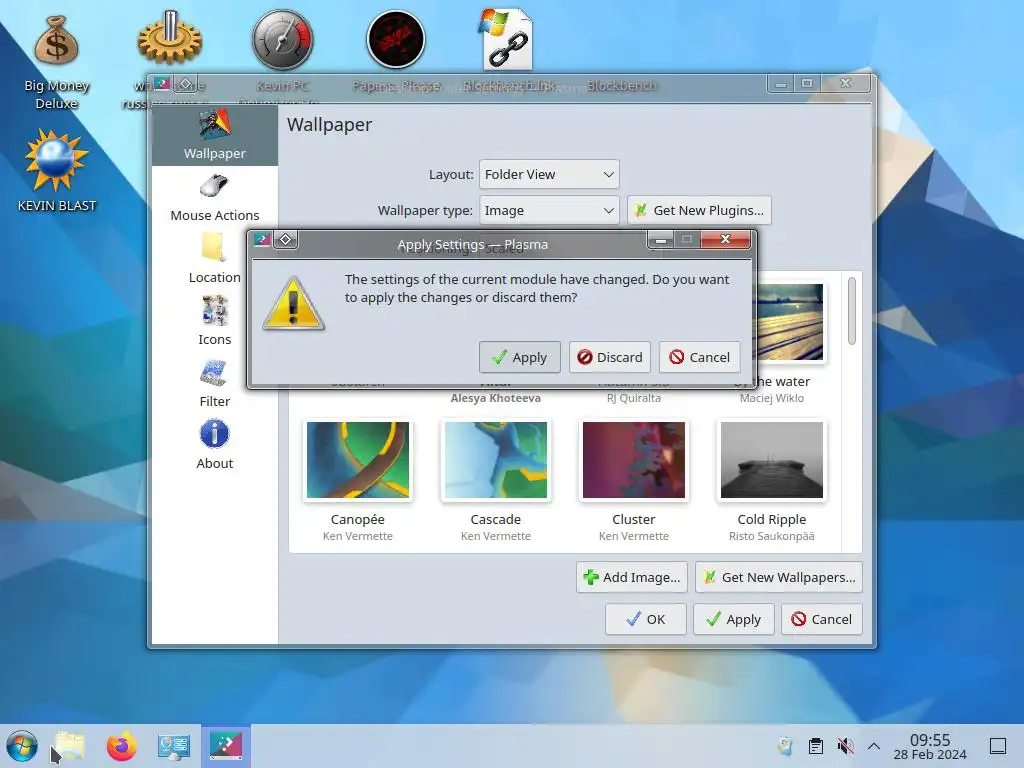
Task: Select the Wallpaper sidebar section
Action: point(215,135)
